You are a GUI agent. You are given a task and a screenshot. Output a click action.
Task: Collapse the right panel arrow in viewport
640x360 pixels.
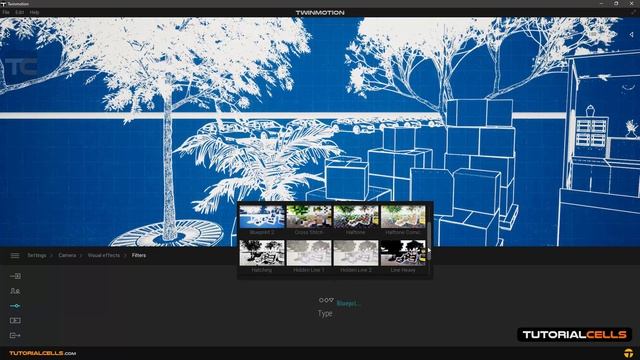coord(631,35)
